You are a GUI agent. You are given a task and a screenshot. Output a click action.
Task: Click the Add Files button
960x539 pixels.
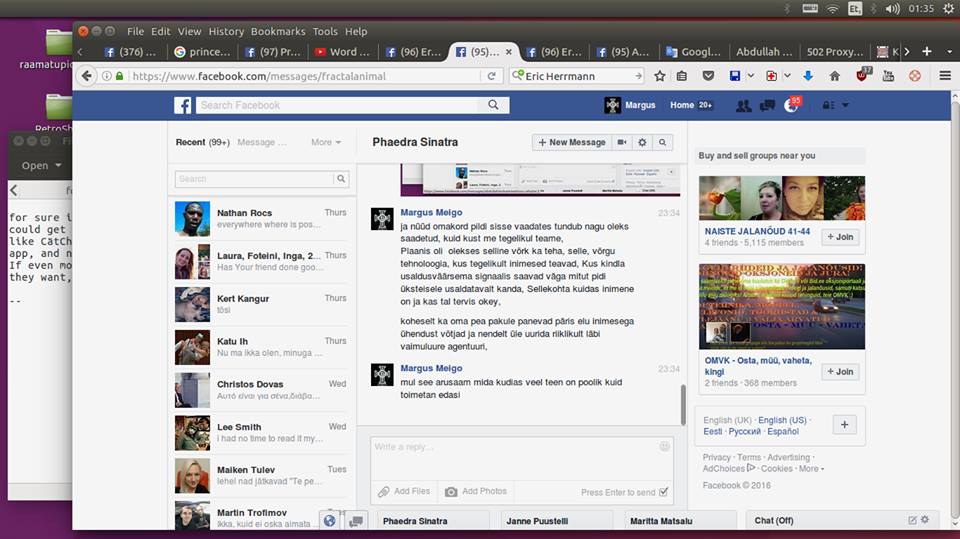tap(404, 491)
